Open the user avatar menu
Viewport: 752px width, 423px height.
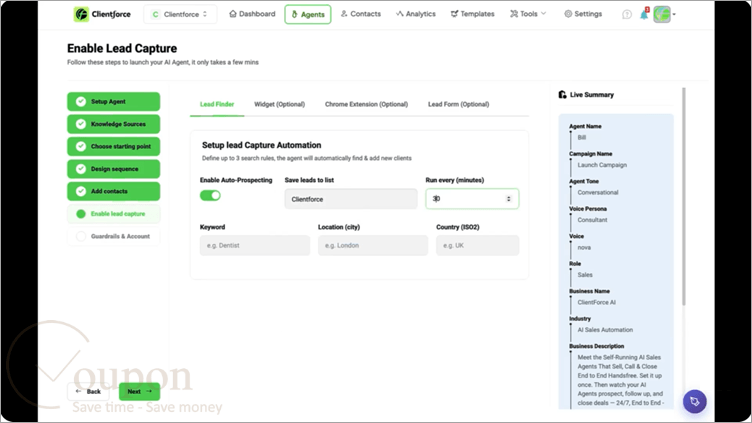point(664,14)
